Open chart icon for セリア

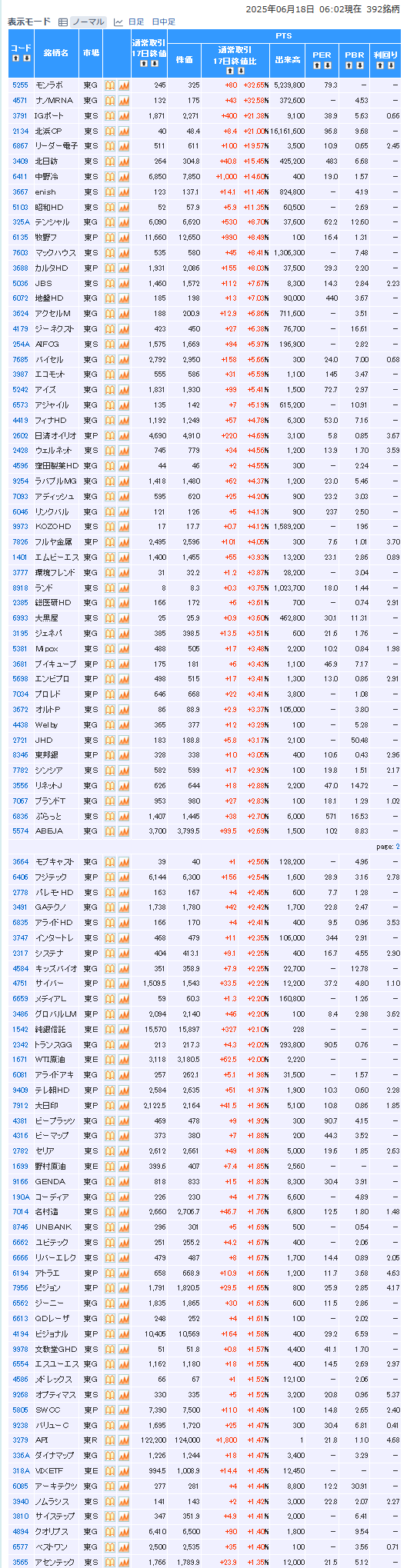(x=123, y=1151)
